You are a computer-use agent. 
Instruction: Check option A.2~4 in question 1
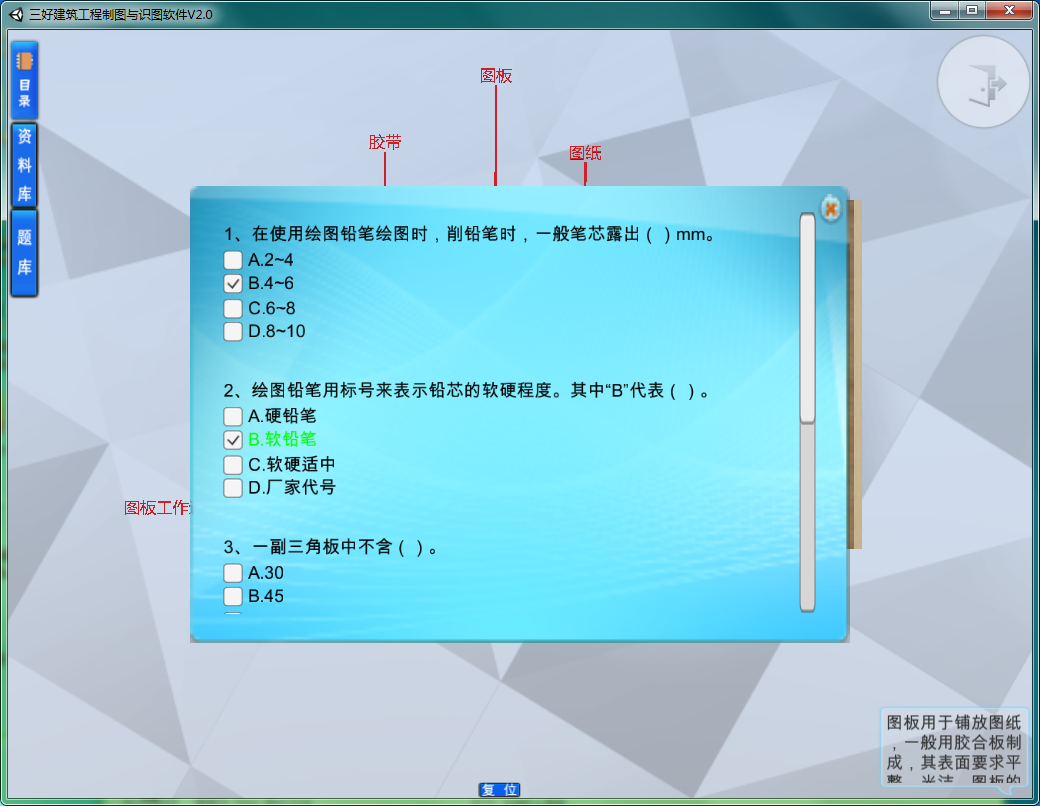(x=233, y=260)
